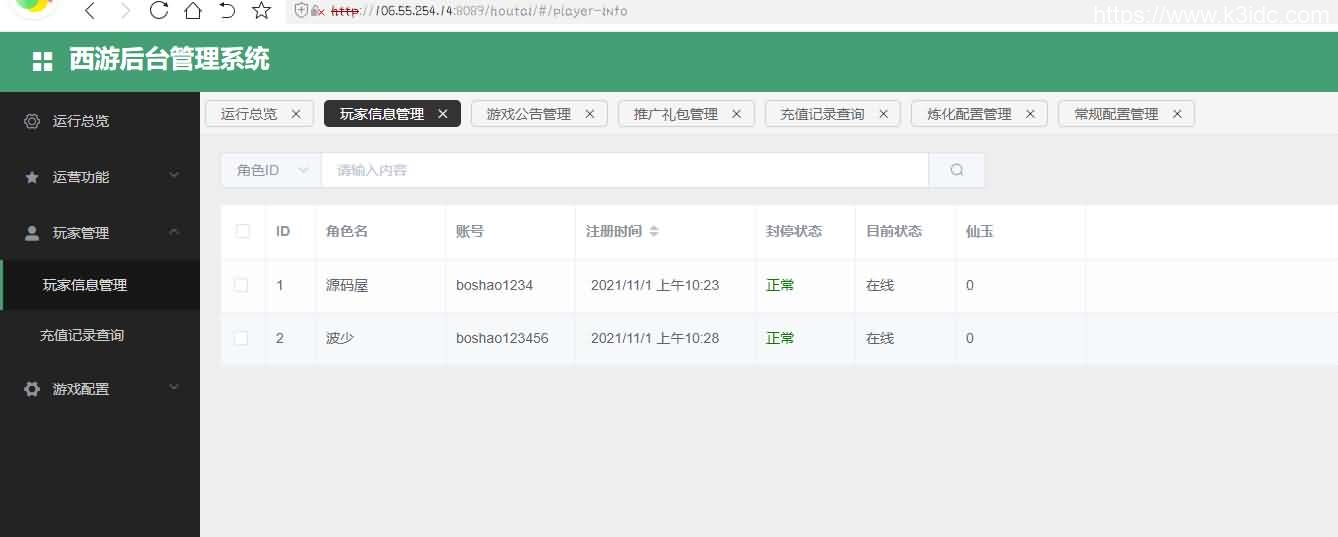Expand the 运营功能 sidebar menu

tap(100, 177)
